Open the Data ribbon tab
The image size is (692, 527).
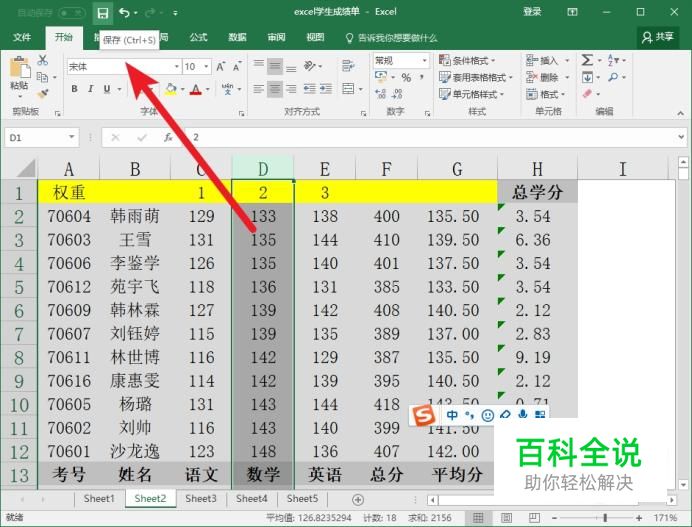coord(237,38)
